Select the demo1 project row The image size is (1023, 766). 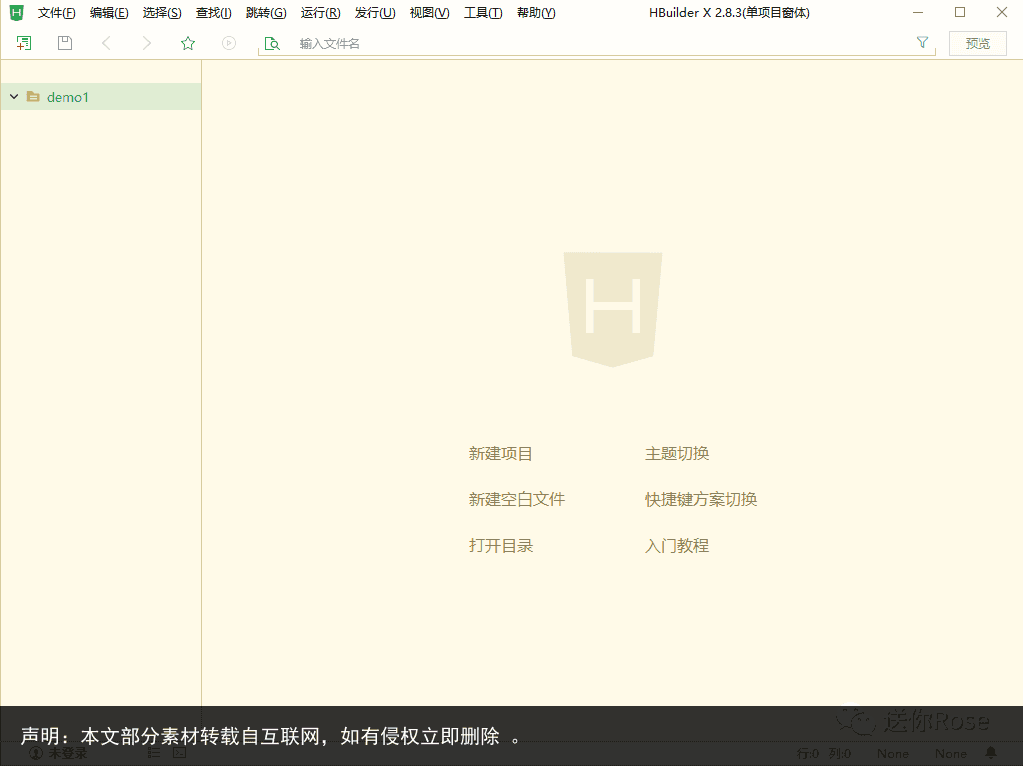point(100,97)
